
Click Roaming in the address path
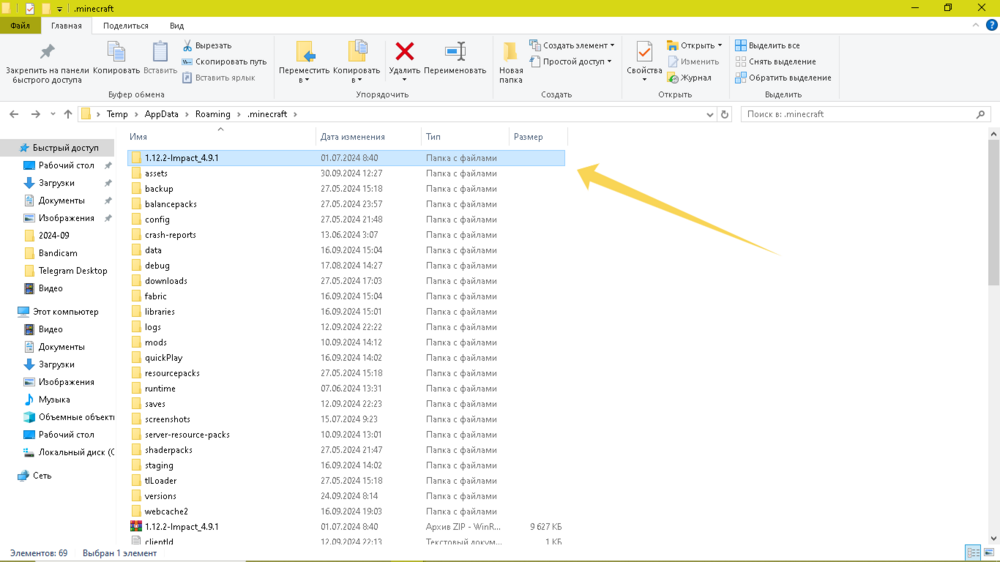212,114
